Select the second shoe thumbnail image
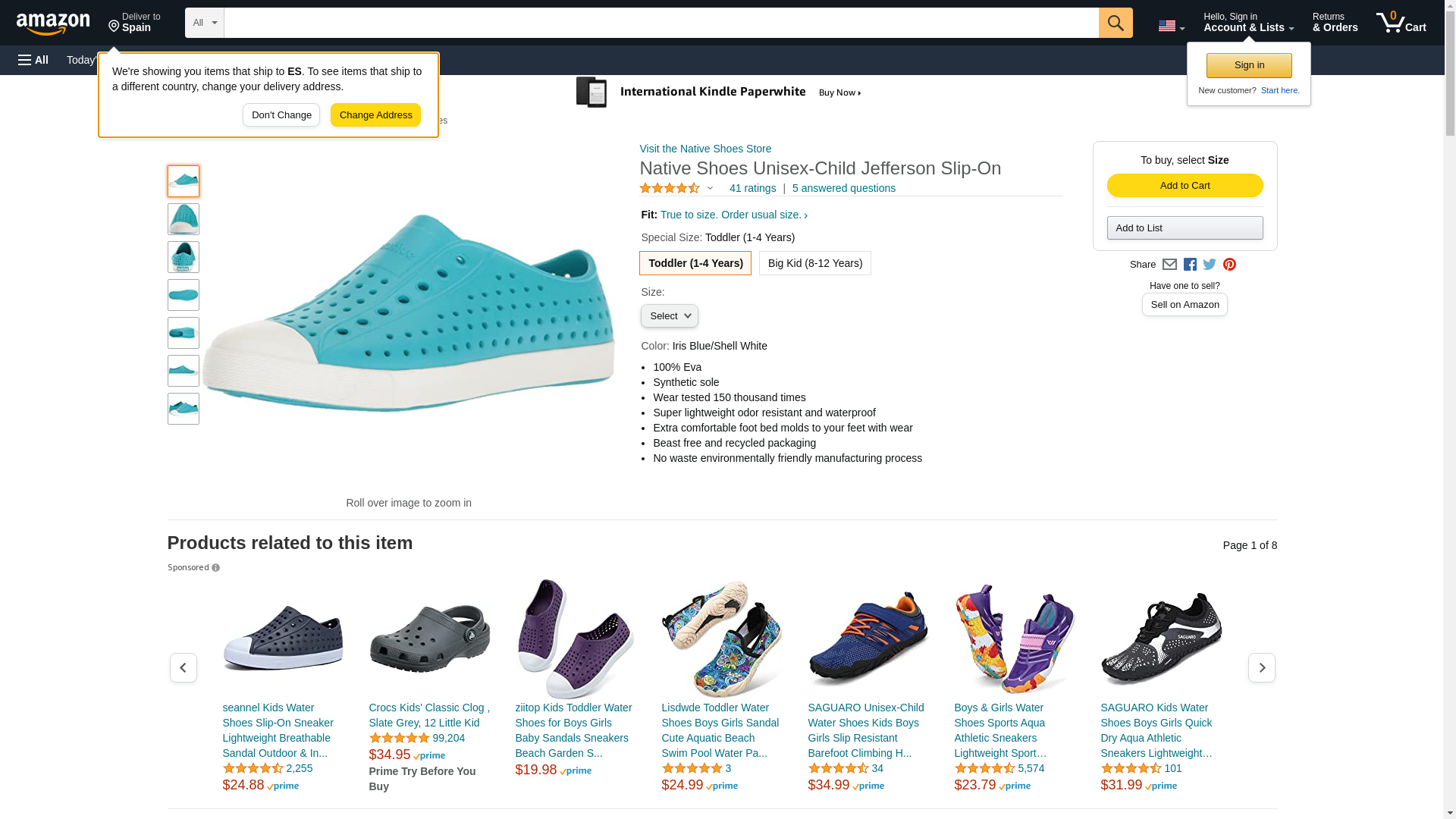 [x=184, y=219]
